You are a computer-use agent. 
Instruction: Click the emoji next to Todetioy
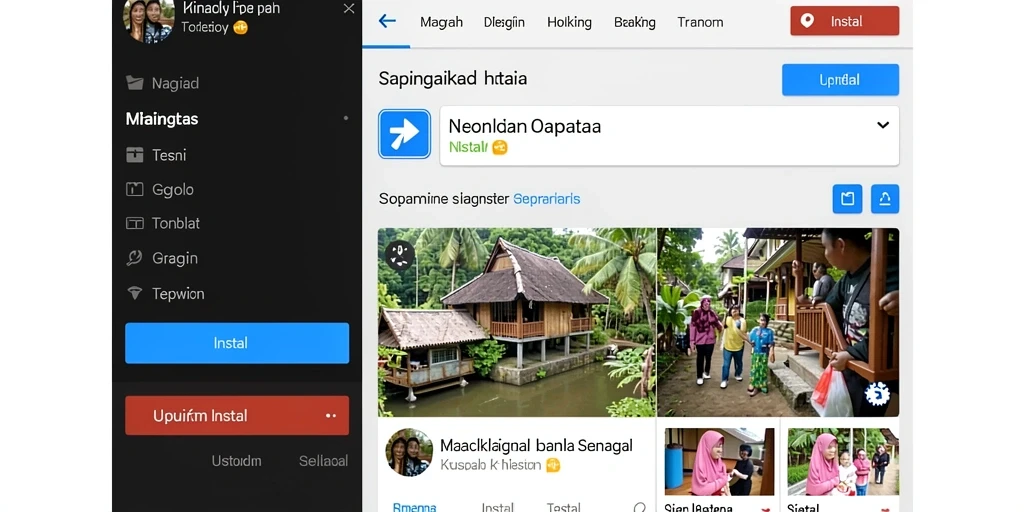pyautogui.click(x=240, y=27)
